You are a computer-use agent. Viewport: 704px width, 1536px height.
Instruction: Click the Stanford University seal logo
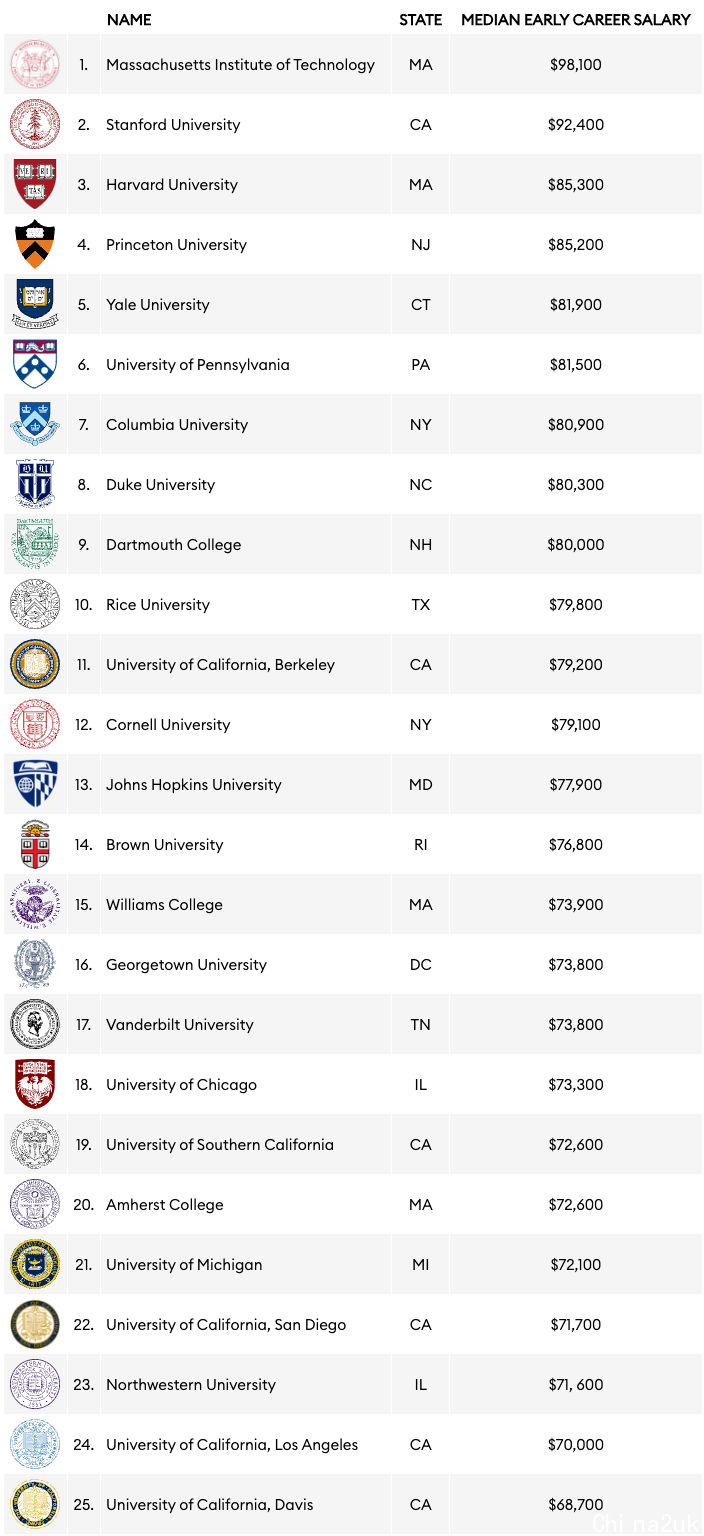(35, 125)
